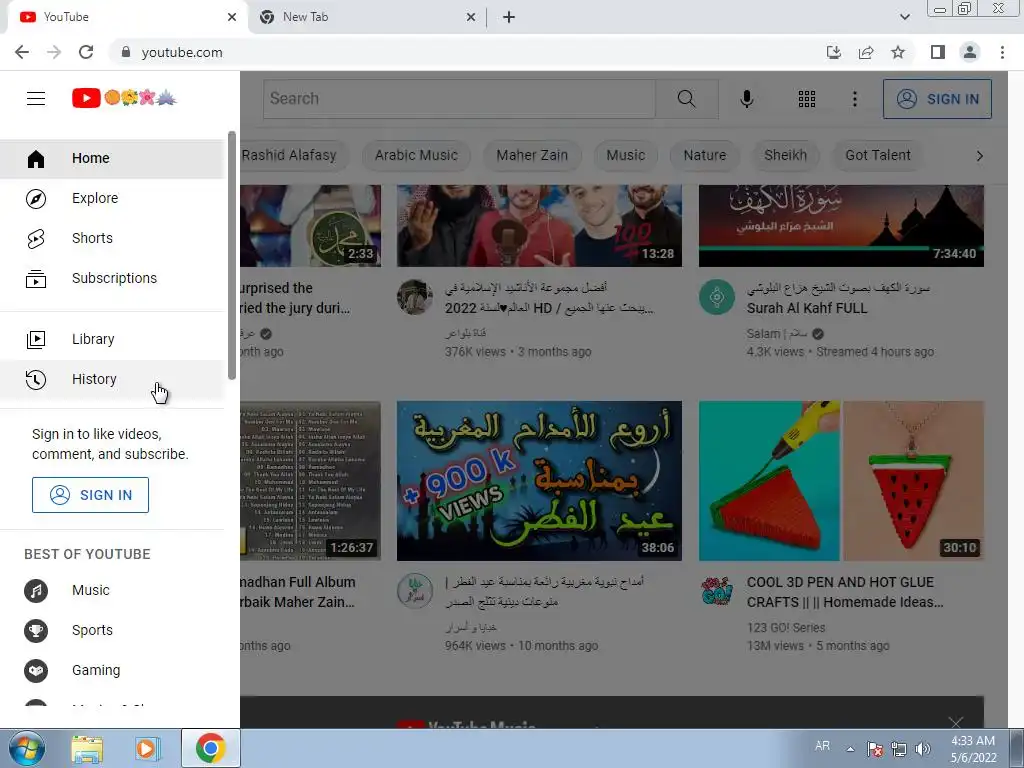Click the YouTube logo in the sidebar

coord(124,98)
